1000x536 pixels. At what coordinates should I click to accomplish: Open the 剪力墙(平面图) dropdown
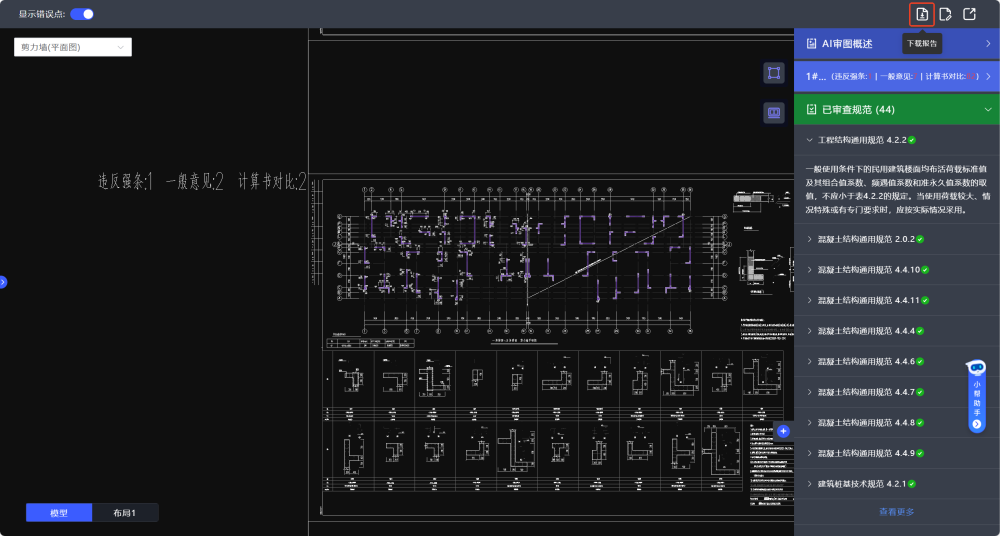click(x=73, y=47)
